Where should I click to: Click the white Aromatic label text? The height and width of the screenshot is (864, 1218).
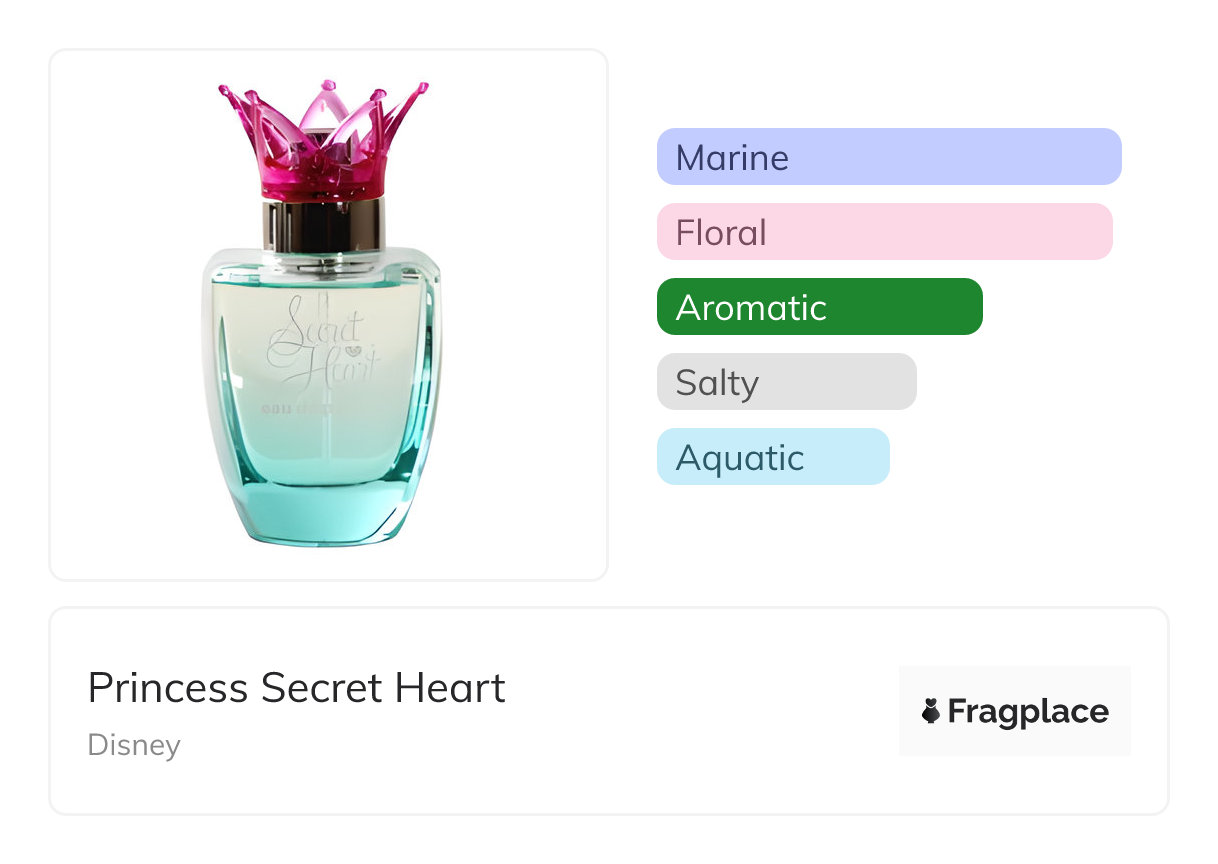click(x=751, y=308)
